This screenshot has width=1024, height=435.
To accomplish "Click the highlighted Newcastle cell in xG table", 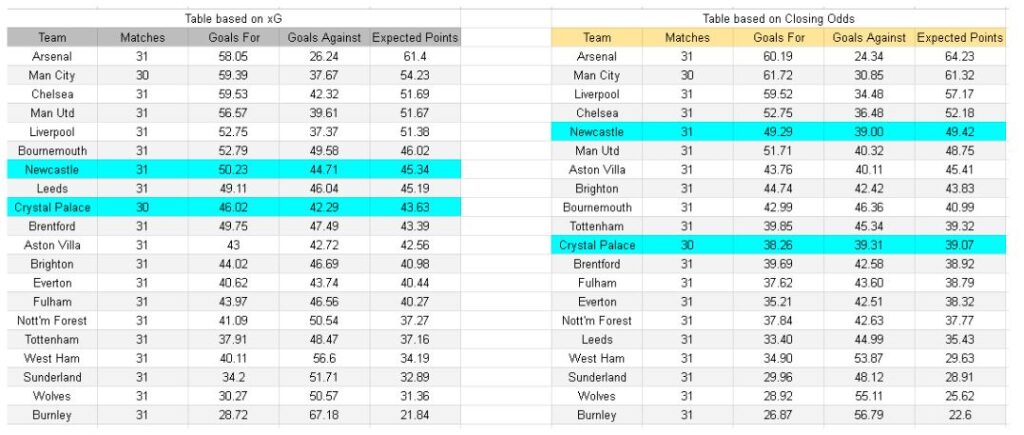I will (52, 170).
